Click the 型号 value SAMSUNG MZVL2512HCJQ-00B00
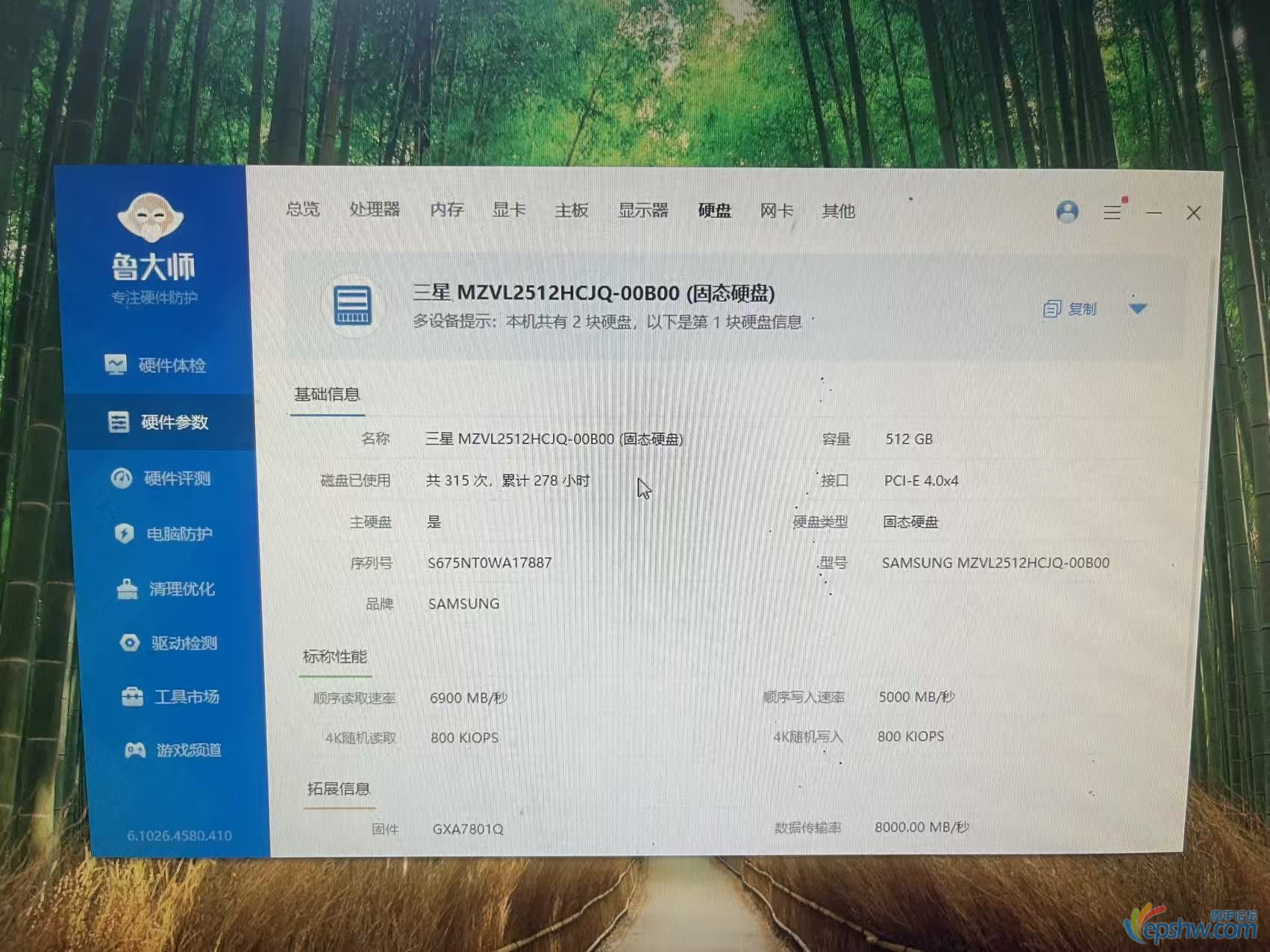 [995, 563]
